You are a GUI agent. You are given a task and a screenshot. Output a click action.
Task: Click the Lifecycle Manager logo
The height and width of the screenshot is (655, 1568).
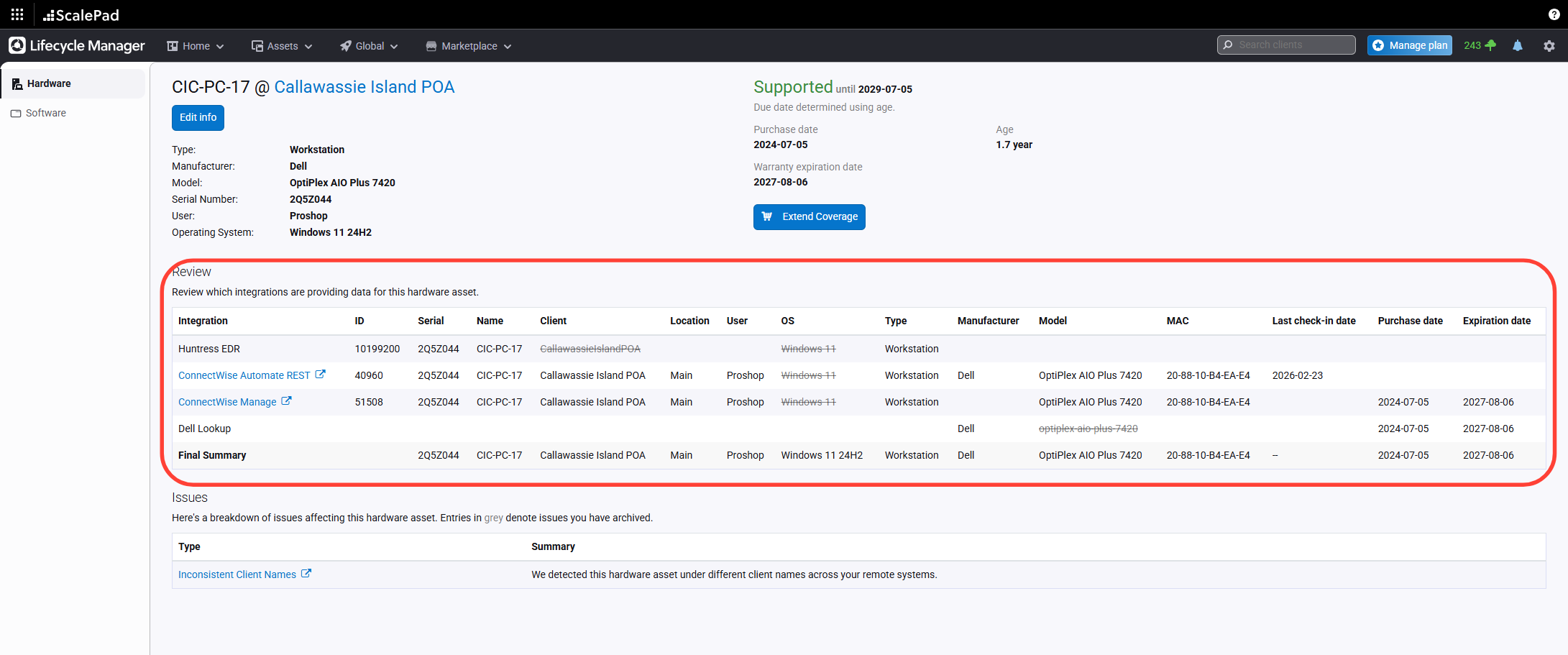tap(77, 45)
